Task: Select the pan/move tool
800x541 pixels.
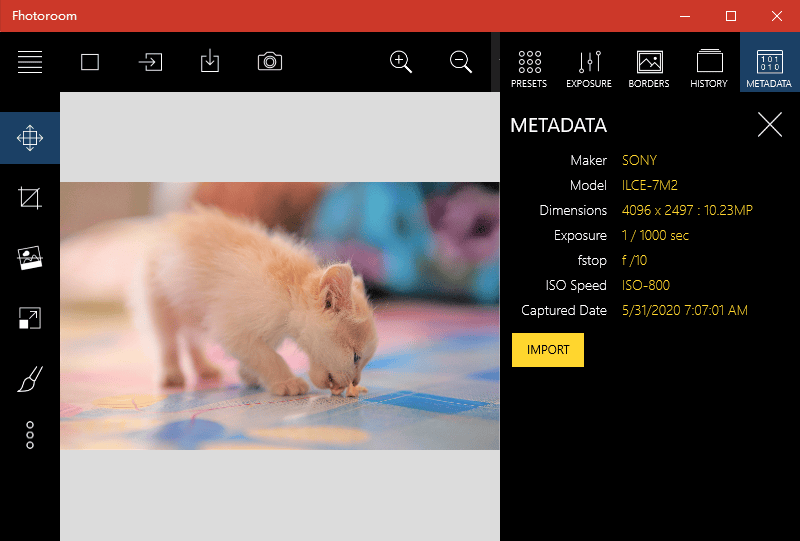Action: coord(30,138)
